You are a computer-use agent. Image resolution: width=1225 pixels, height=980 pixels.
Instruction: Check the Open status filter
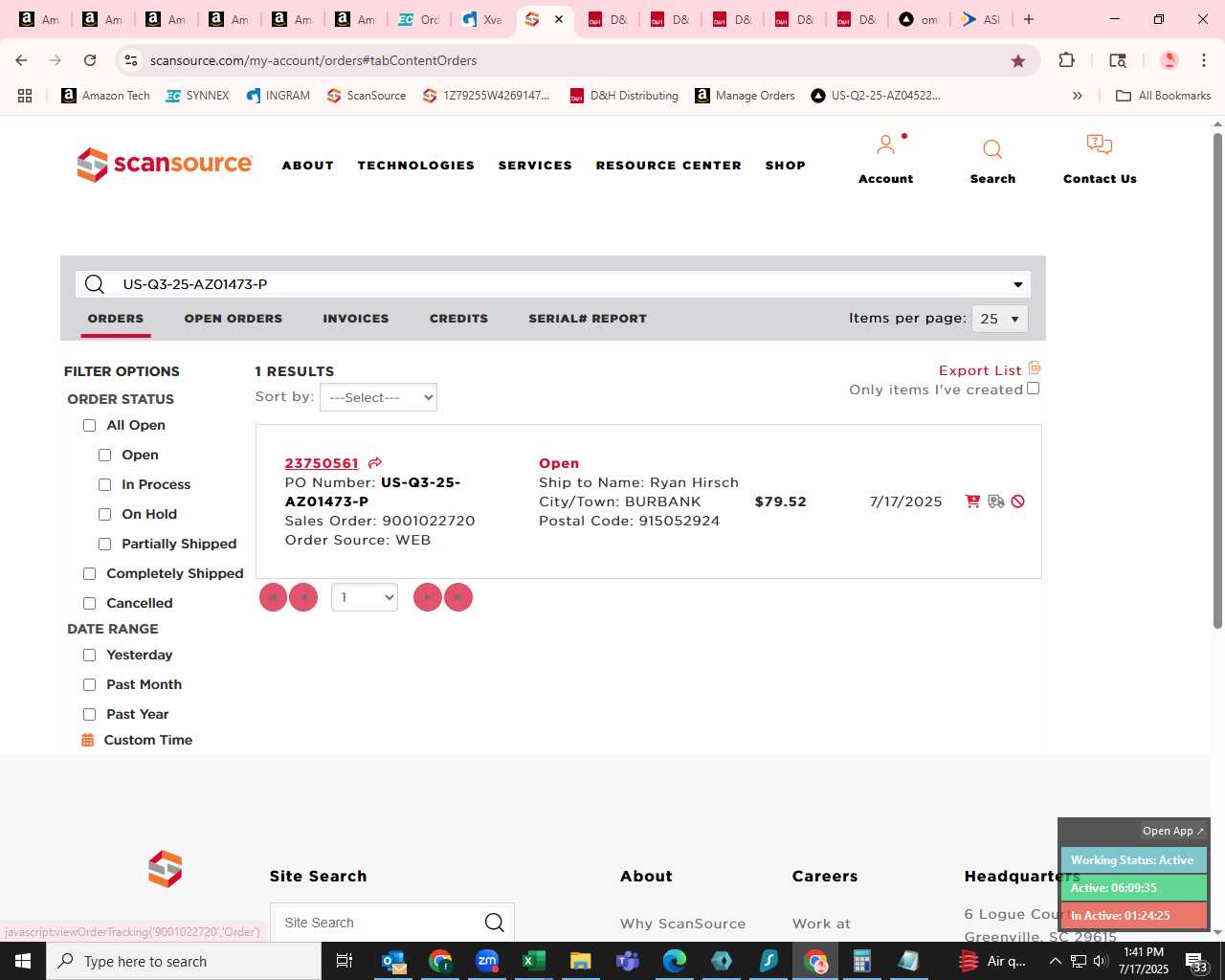point(105,456)
